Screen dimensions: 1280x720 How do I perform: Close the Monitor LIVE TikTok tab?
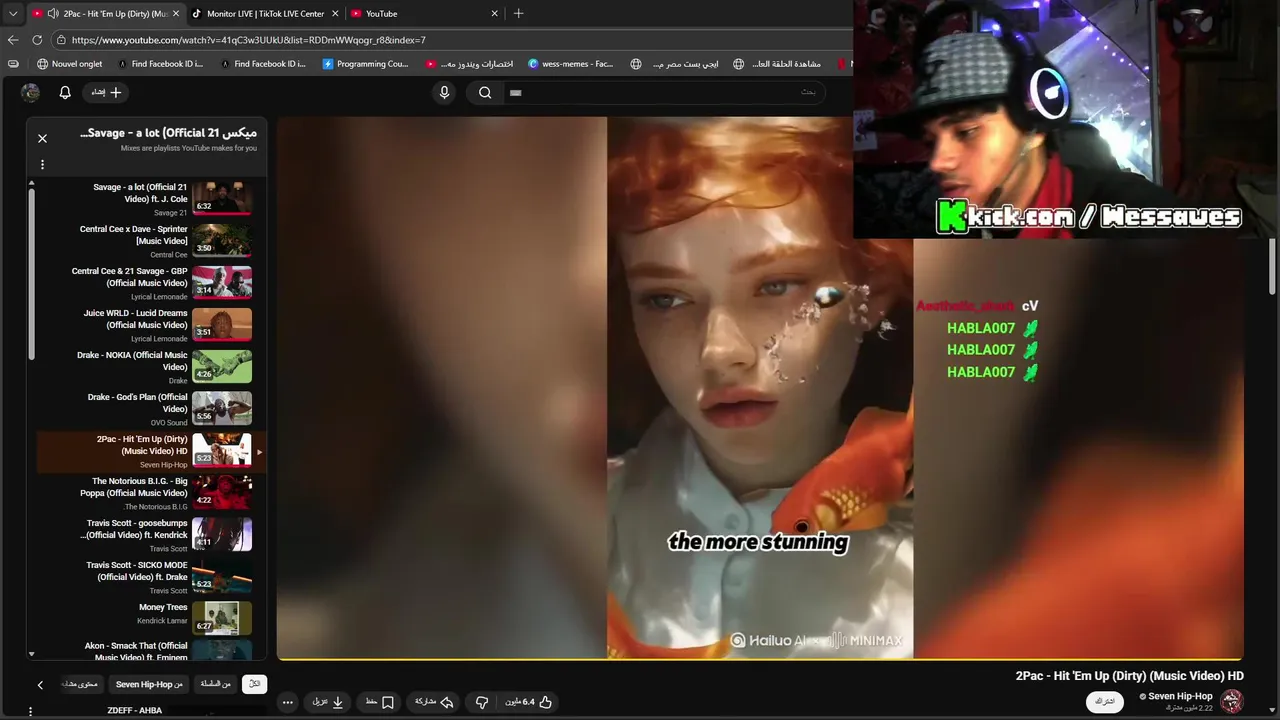pos(335,14)
